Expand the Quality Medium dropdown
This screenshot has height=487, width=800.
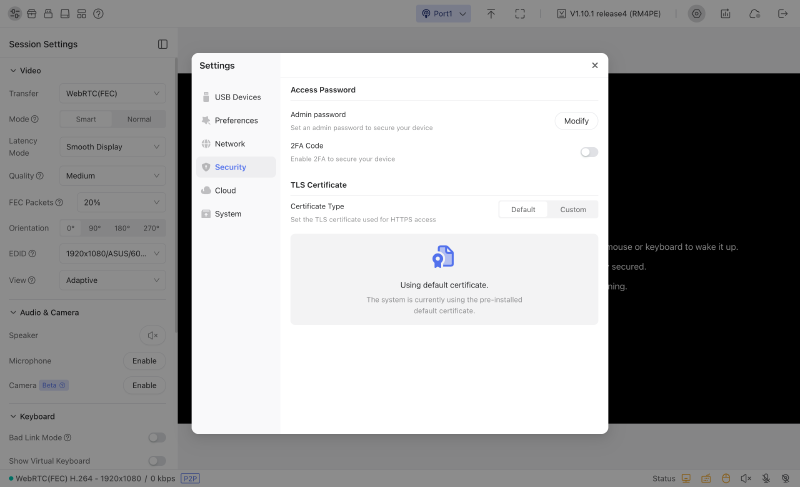113,176
